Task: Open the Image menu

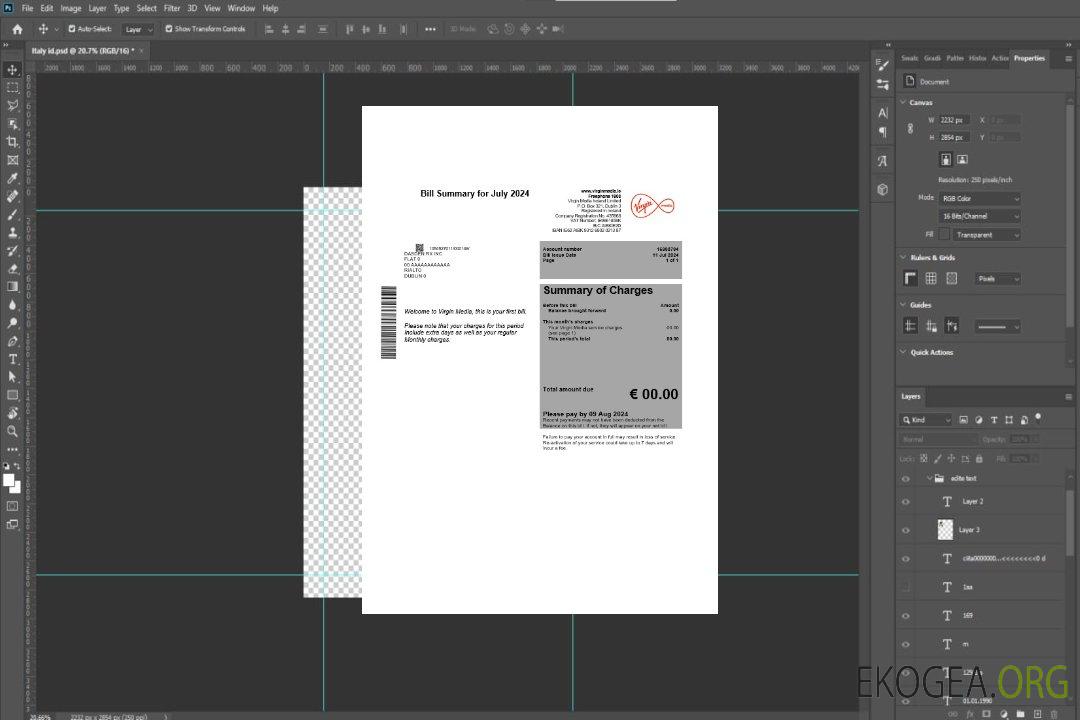Action: [x=70, y=8]
